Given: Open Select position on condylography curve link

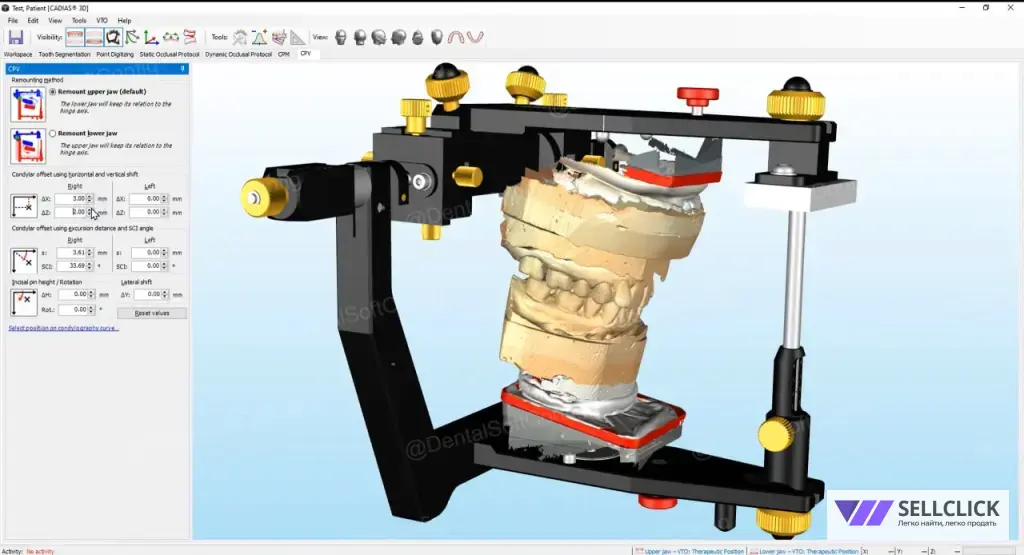Looking at the screenshot, I should click(63, 327).
